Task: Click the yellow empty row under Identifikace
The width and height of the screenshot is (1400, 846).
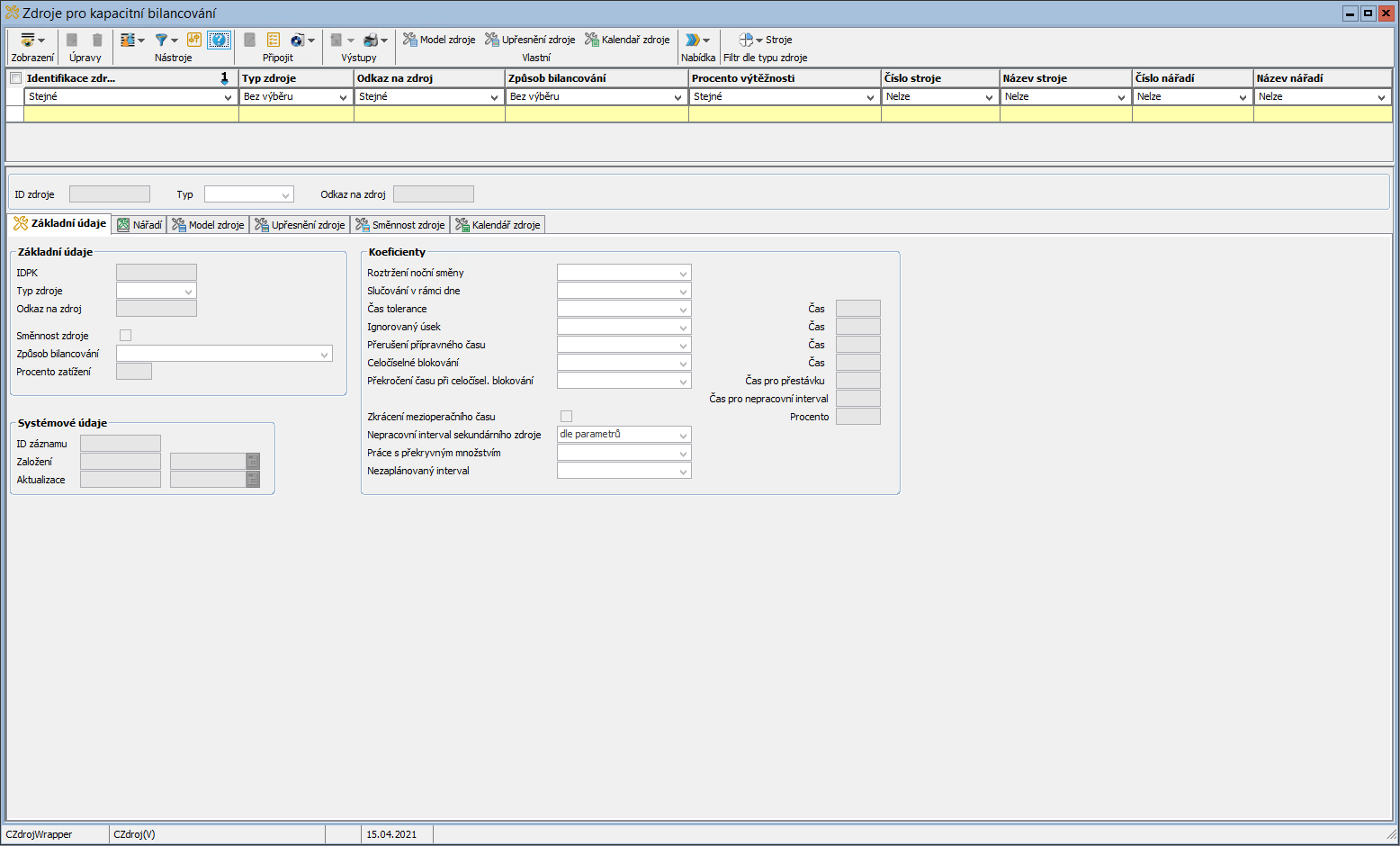Action: click(130, 114)
